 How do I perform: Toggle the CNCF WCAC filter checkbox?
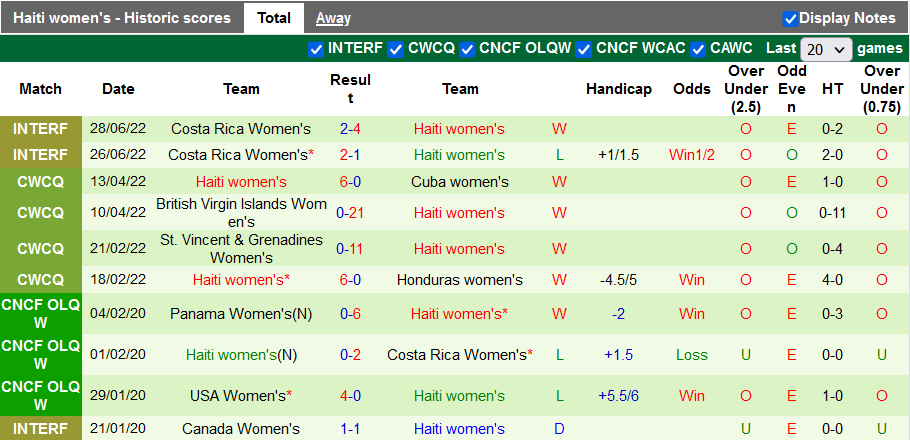pyautogui.click(x=584, y=48)
